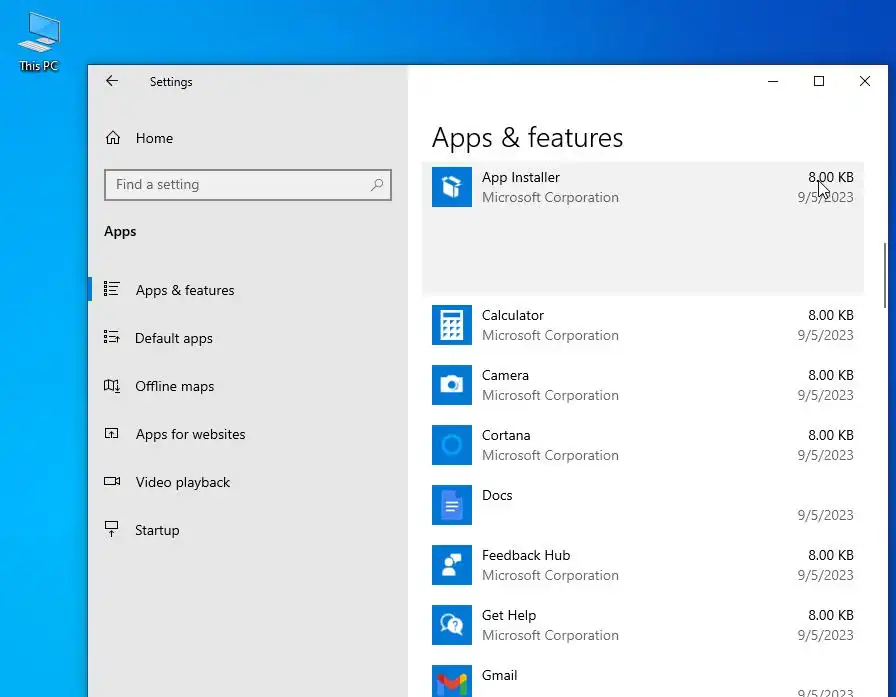Screen dimensions: 896x697
Task: Click the Apps & features list icon
Action: coord(111,289)
